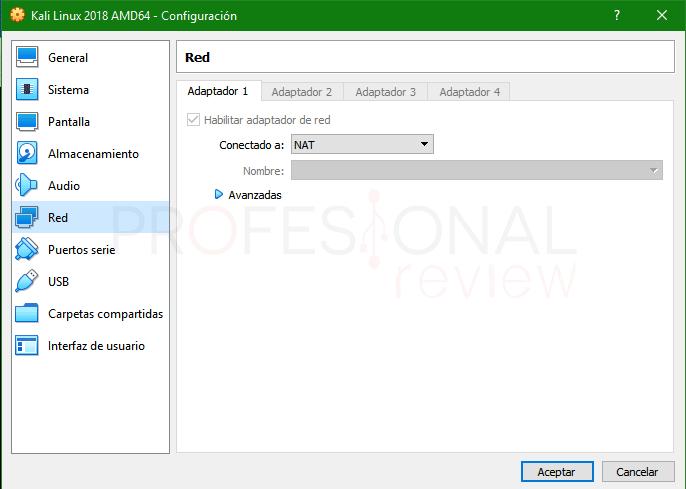Select the Almacenamiento label in the list
The width and height of the screenshot is (686, 489).
(93, 154)
